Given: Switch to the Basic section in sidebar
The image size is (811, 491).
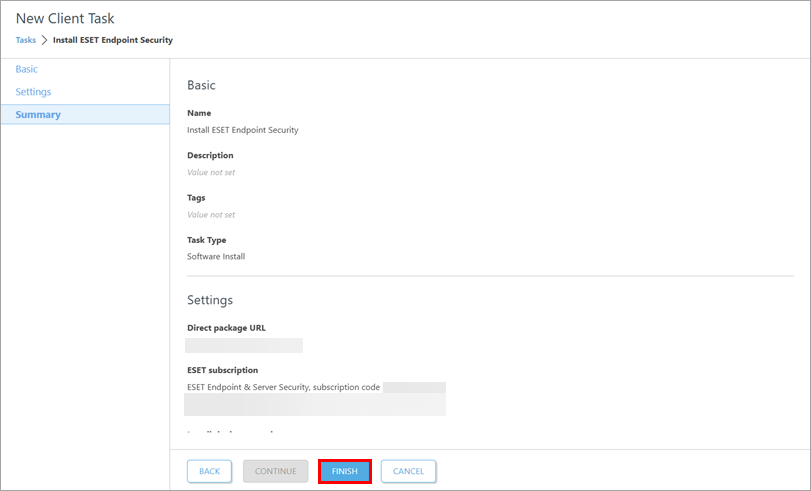Looking at the screenshot, I should point(27,69).
